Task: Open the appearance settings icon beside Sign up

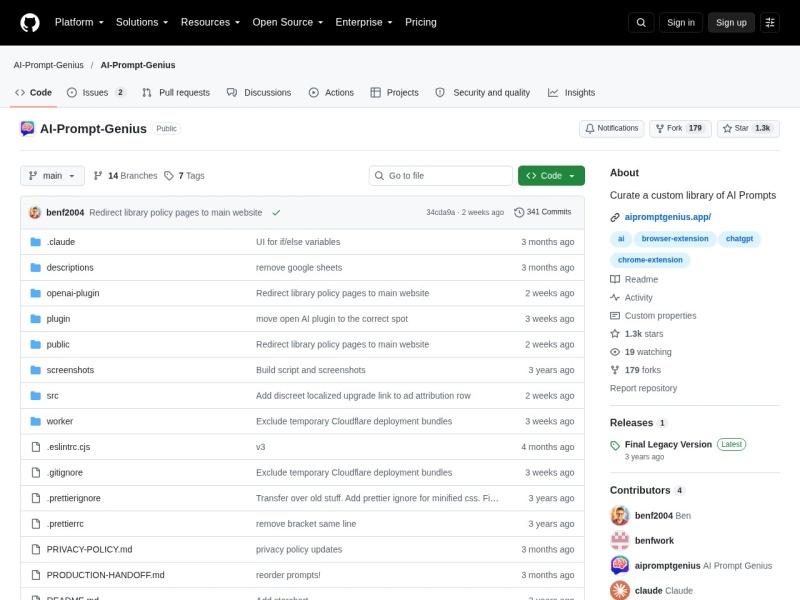Action: [x=770, y=22]
